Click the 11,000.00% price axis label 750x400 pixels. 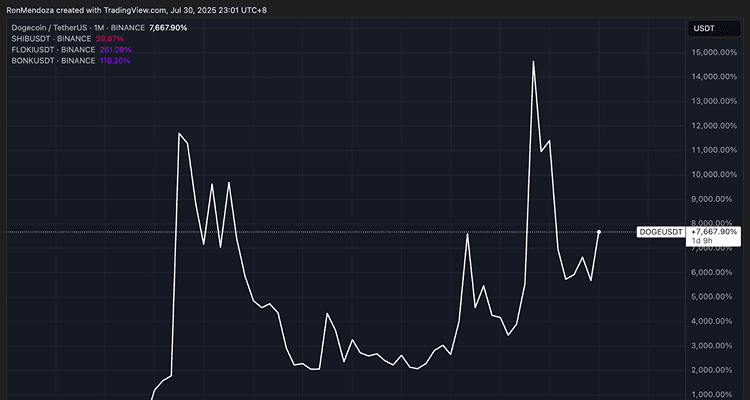click(714, 150)
